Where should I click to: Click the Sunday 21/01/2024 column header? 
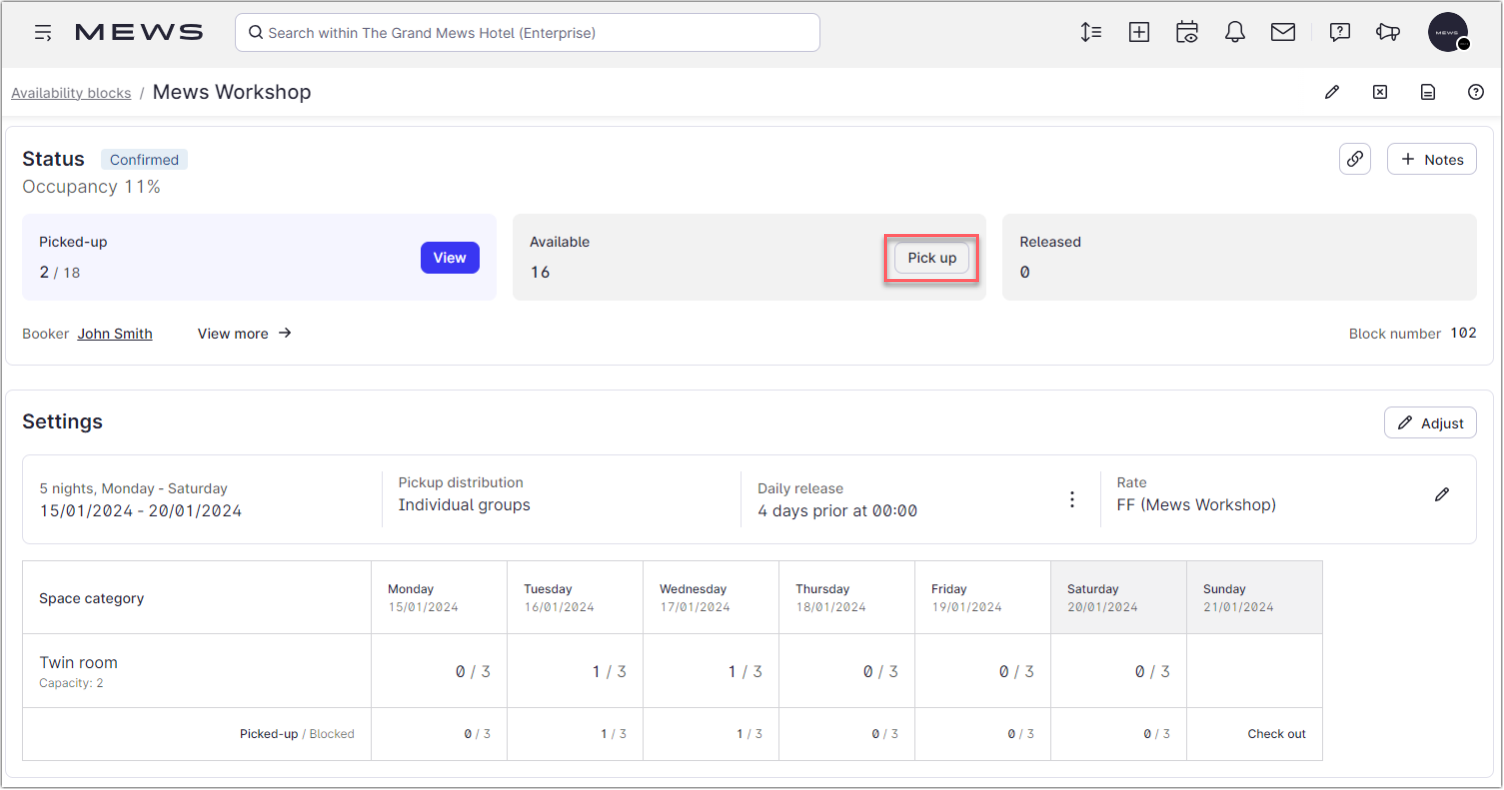1254,597
